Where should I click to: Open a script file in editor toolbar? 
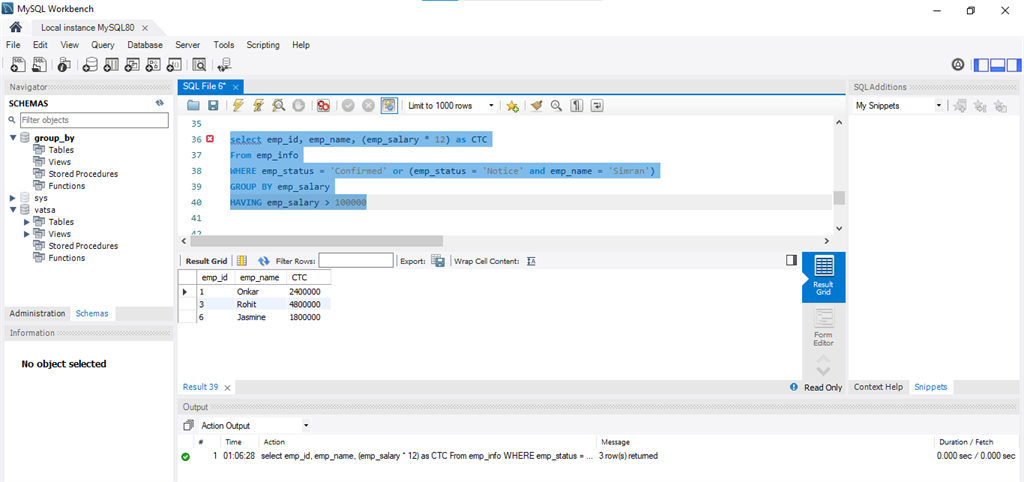click(193, 105)
